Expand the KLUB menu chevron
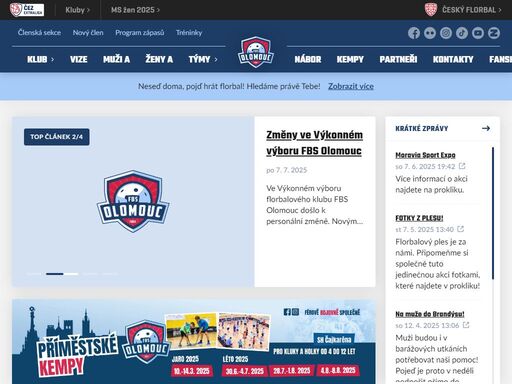This screenshot has width=512, height=384. coord(53,60)
